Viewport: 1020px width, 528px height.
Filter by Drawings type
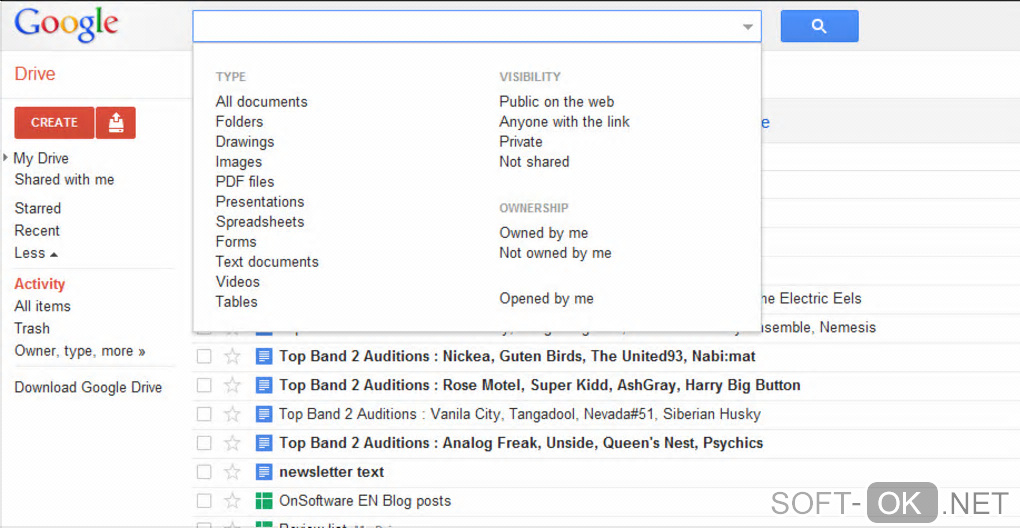coord(245,142)
